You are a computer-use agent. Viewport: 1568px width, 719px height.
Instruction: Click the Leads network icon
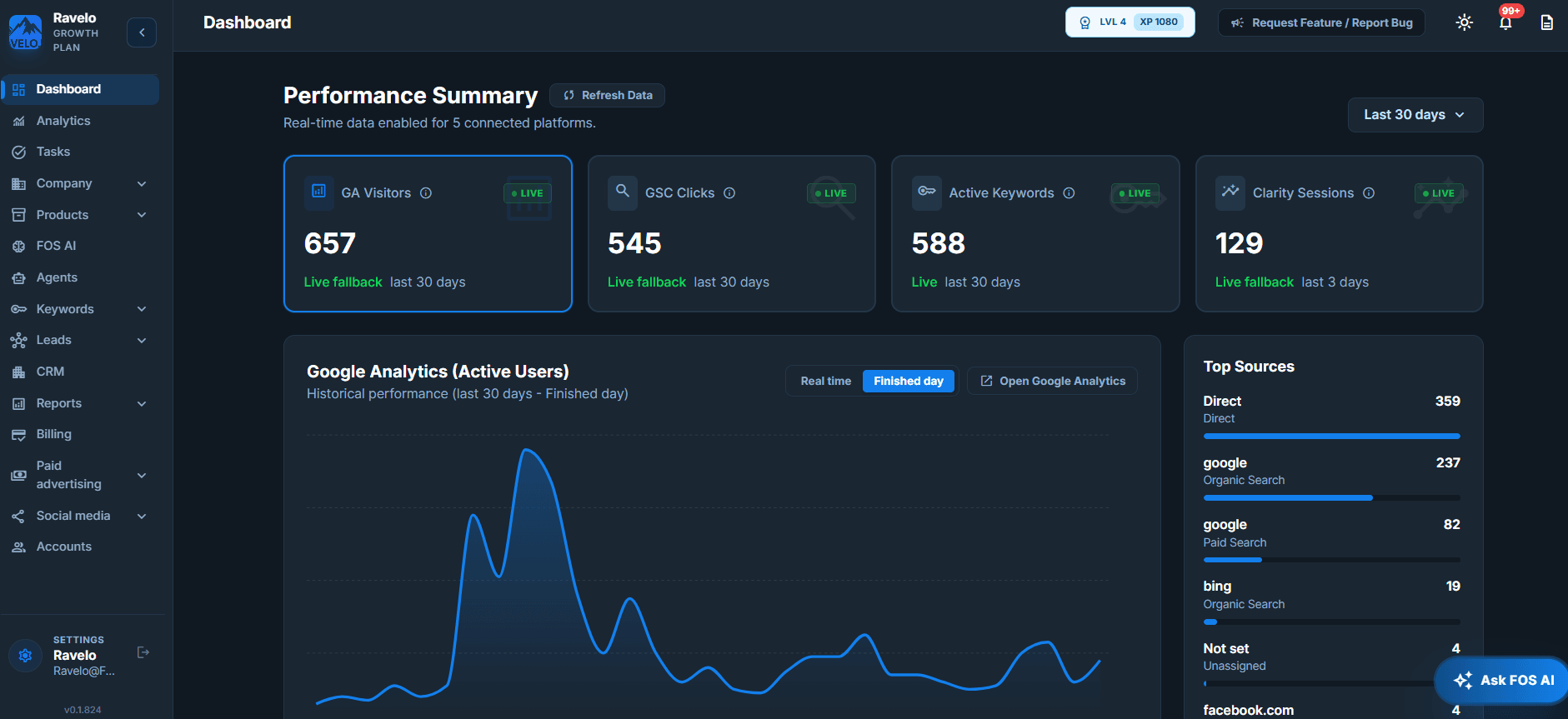click(18, 341)
